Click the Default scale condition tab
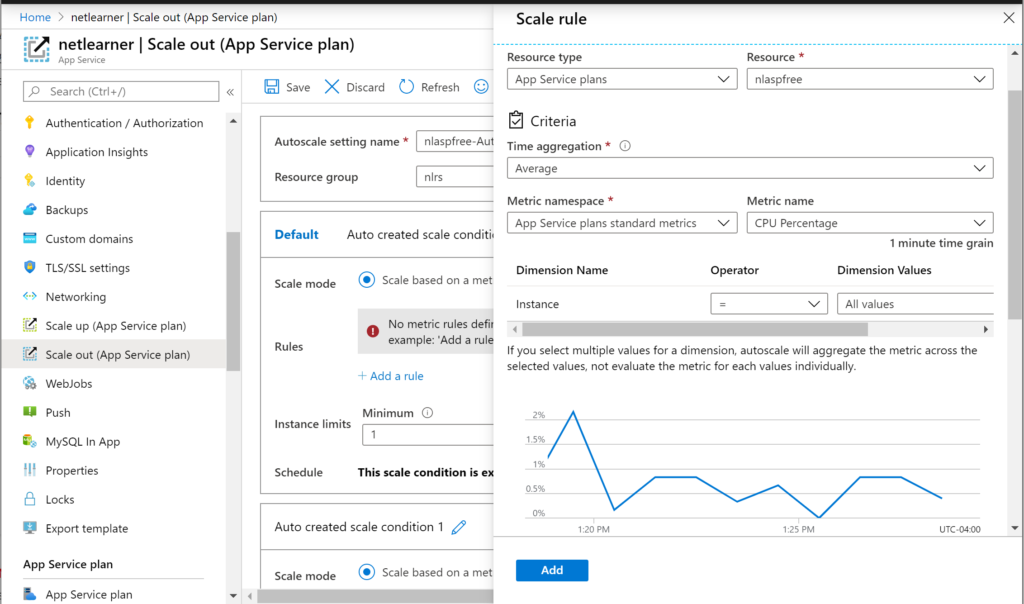Image resolution: width=1024 pixels, height=604 pixels. pos(296,234)
